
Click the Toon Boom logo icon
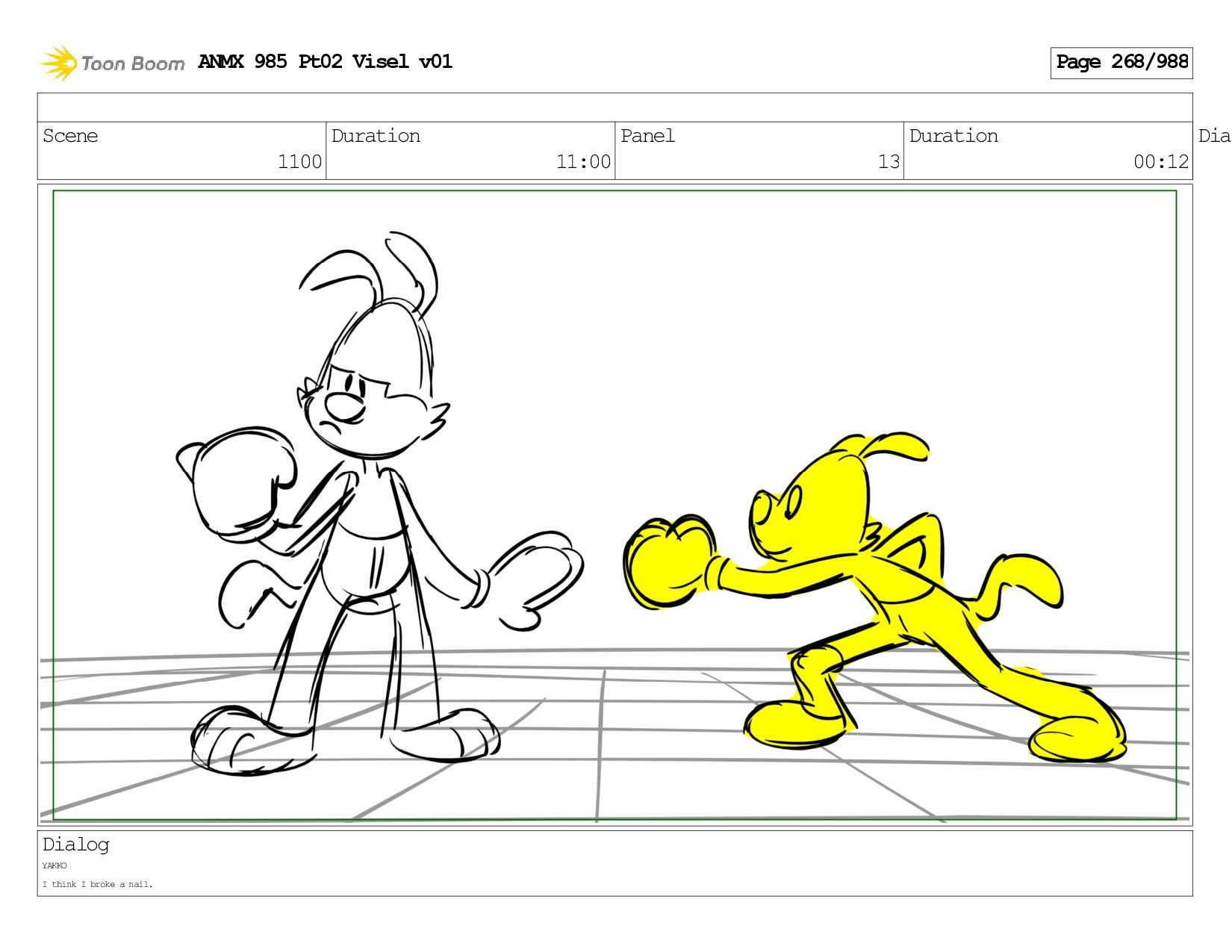coord(58,63)
